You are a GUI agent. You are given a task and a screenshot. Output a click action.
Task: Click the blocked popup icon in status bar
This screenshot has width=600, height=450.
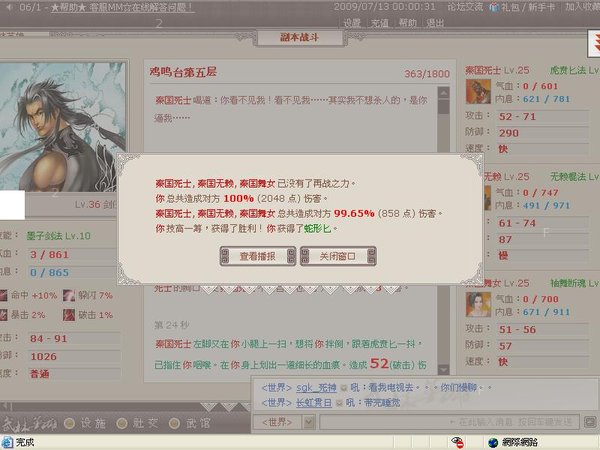click(x=458, y=442)
